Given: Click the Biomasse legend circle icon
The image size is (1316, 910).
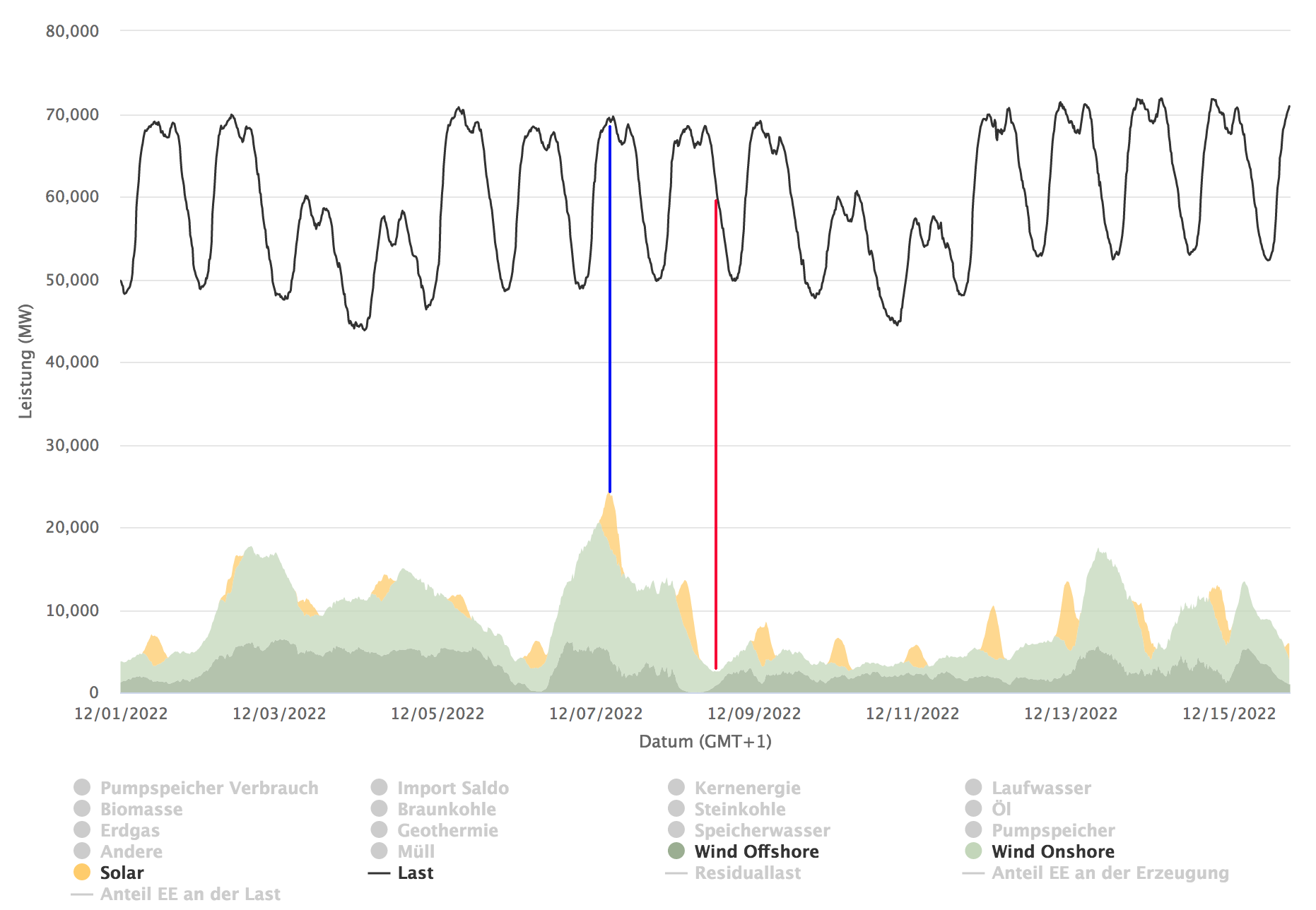Looking at the screenshot, I should coord(82,808).
